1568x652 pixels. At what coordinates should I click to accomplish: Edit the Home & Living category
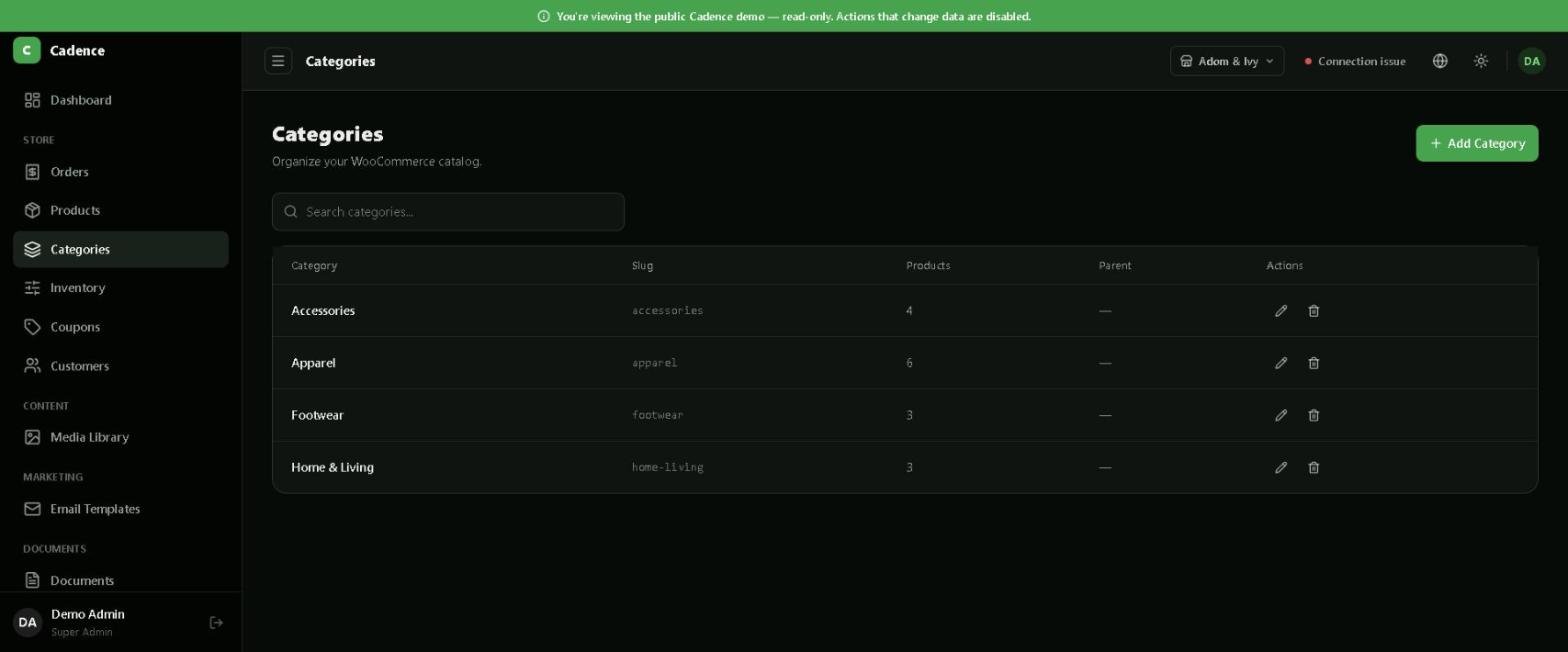[1280, 467]
